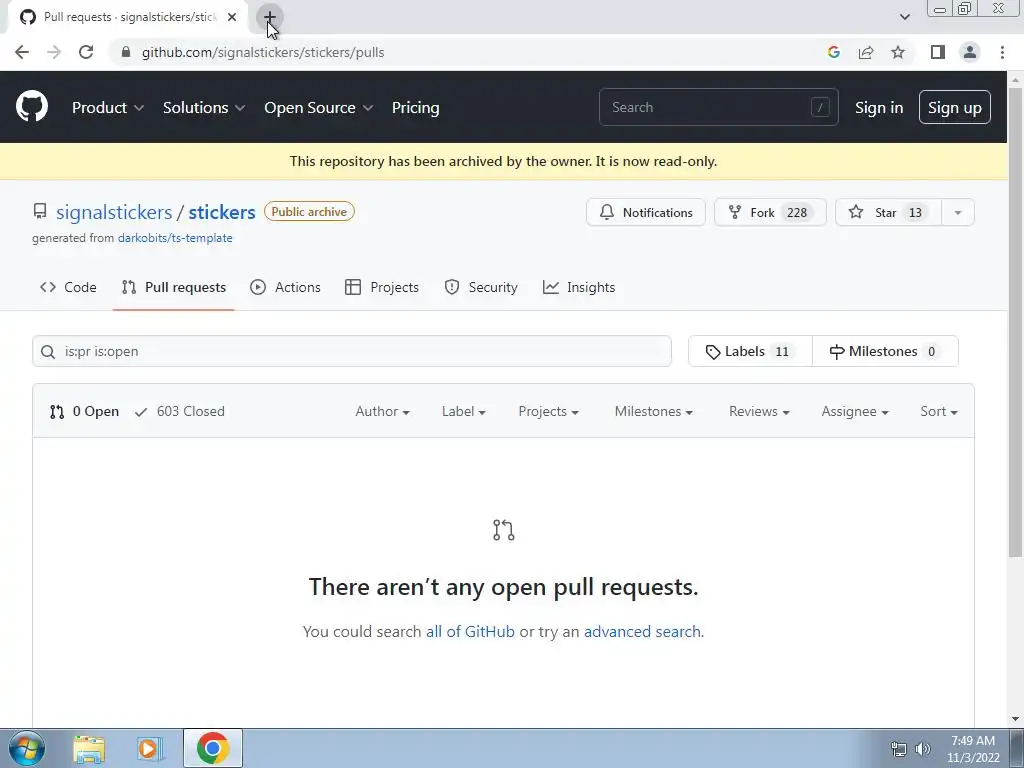The width and height of the screenshot is (1024, 768).
Task: Switch to the Code tab
Action: click(68, 287)
